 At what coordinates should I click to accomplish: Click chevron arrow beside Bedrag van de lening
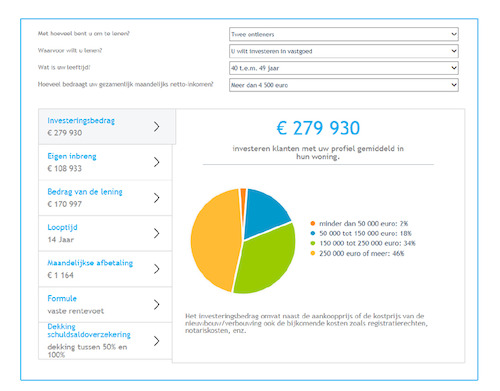click(156, 198)
